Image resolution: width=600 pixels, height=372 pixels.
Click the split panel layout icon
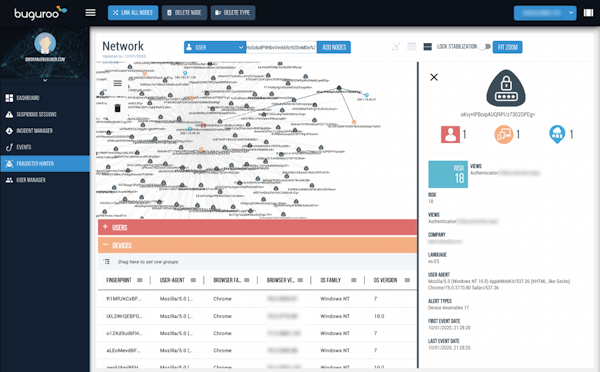(428, 47)
